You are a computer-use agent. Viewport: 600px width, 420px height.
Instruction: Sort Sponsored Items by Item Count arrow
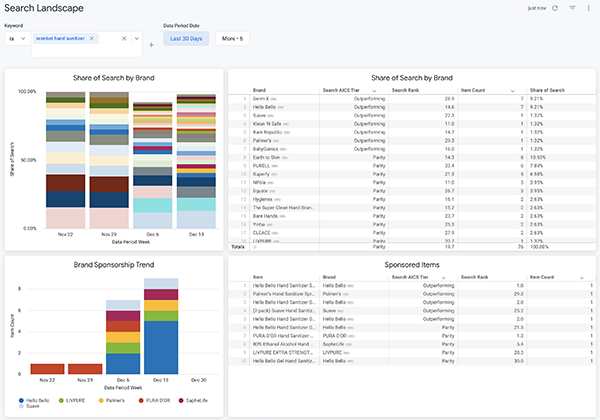click(582, 277)
